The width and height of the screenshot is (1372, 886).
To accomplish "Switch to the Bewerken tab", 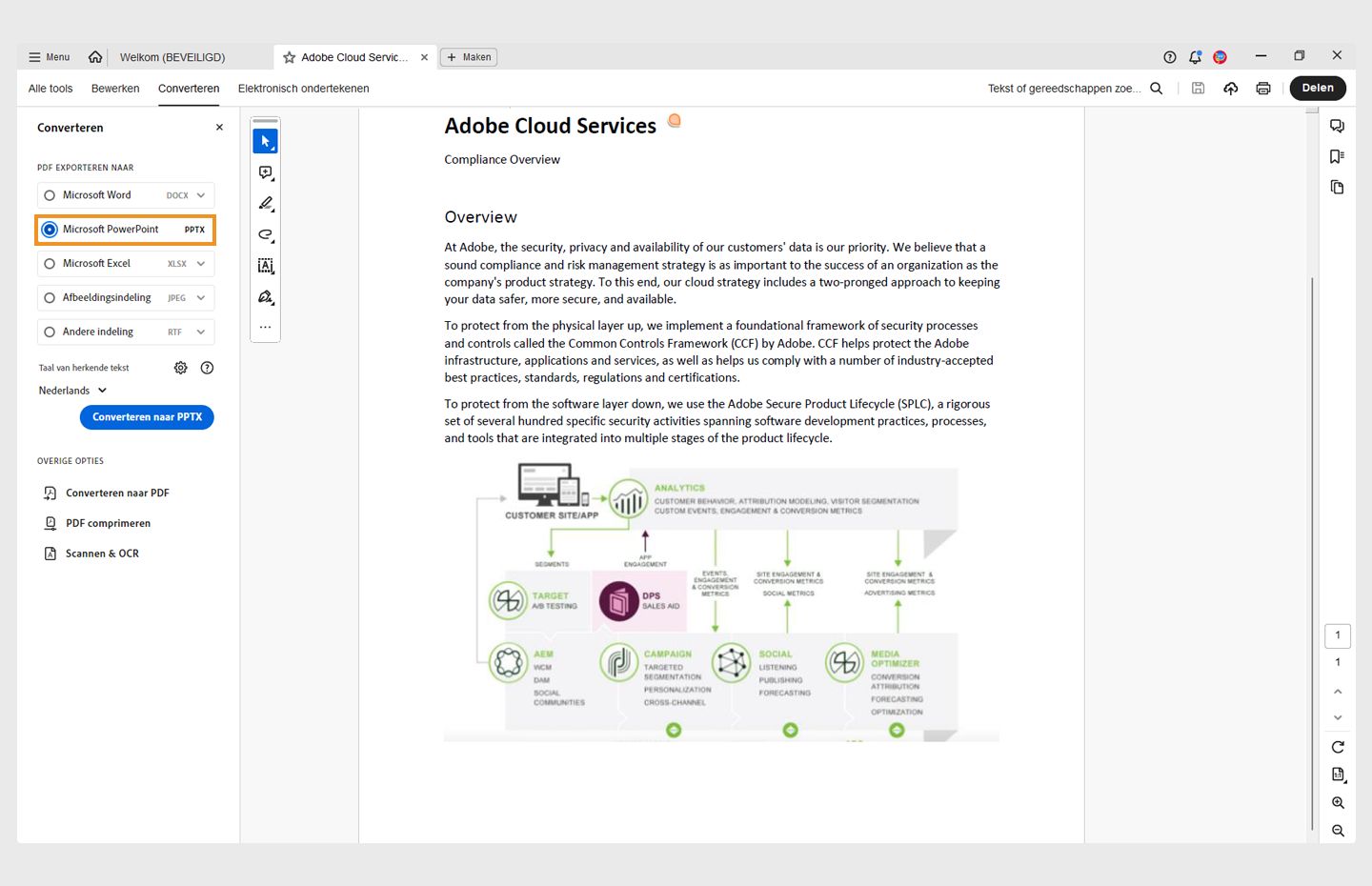I will click(114, 88).
